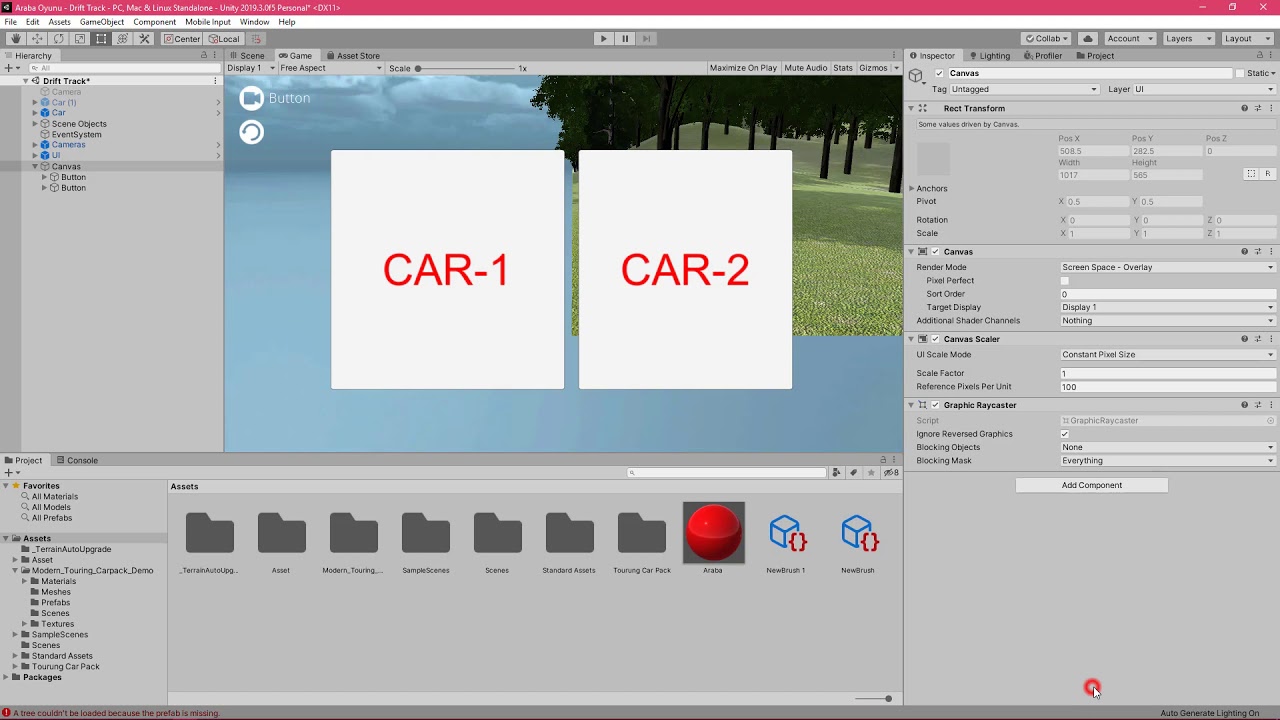Toggle the Canvas component enabled checkbox

point(935,252)
